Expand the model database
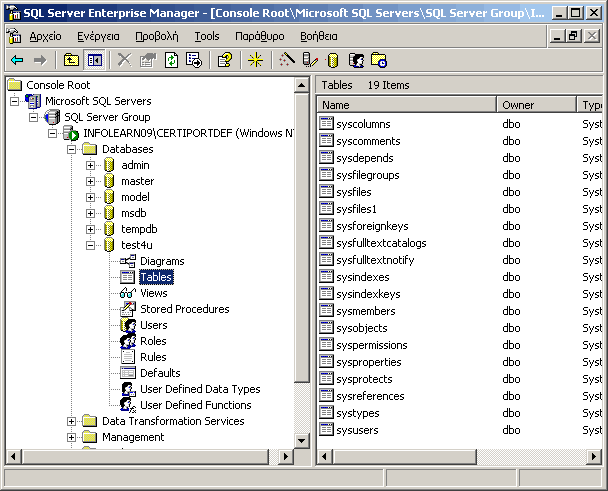 click(90, 197)
